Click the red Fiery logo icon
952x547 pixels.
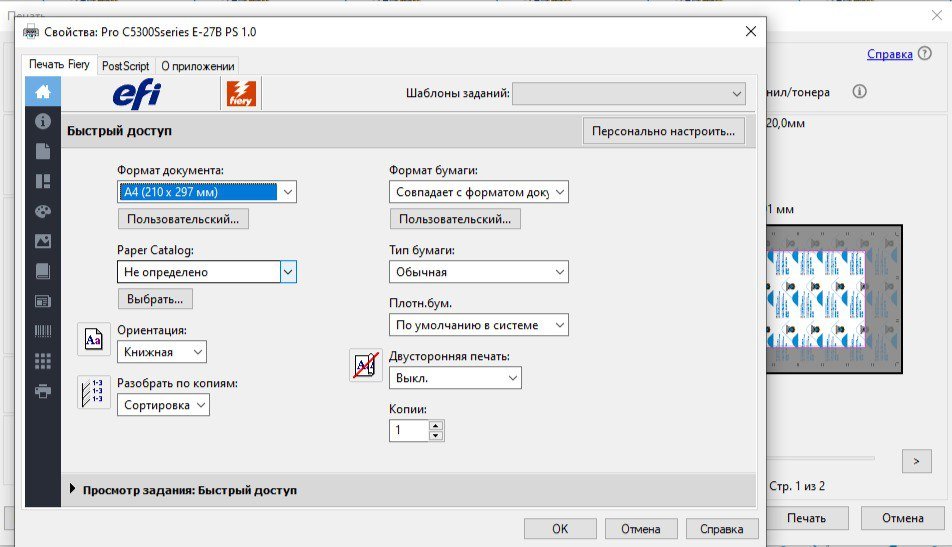[241, 93]
